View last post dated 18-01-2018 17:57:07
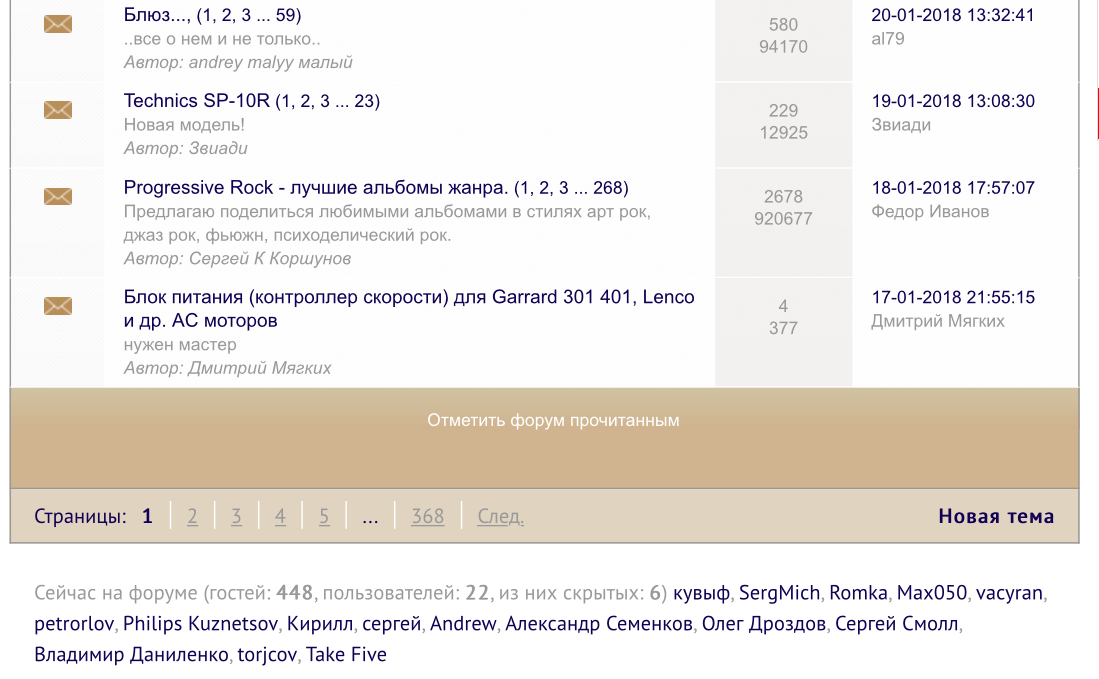The image size is (1099, 679). [x=952, y=188]
